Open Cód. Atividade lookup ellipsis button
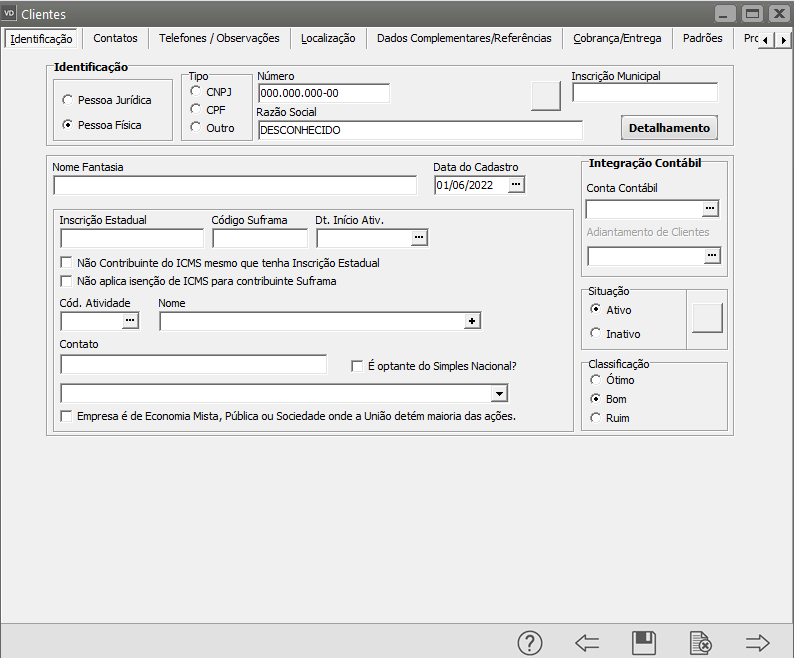 (130, 321)
